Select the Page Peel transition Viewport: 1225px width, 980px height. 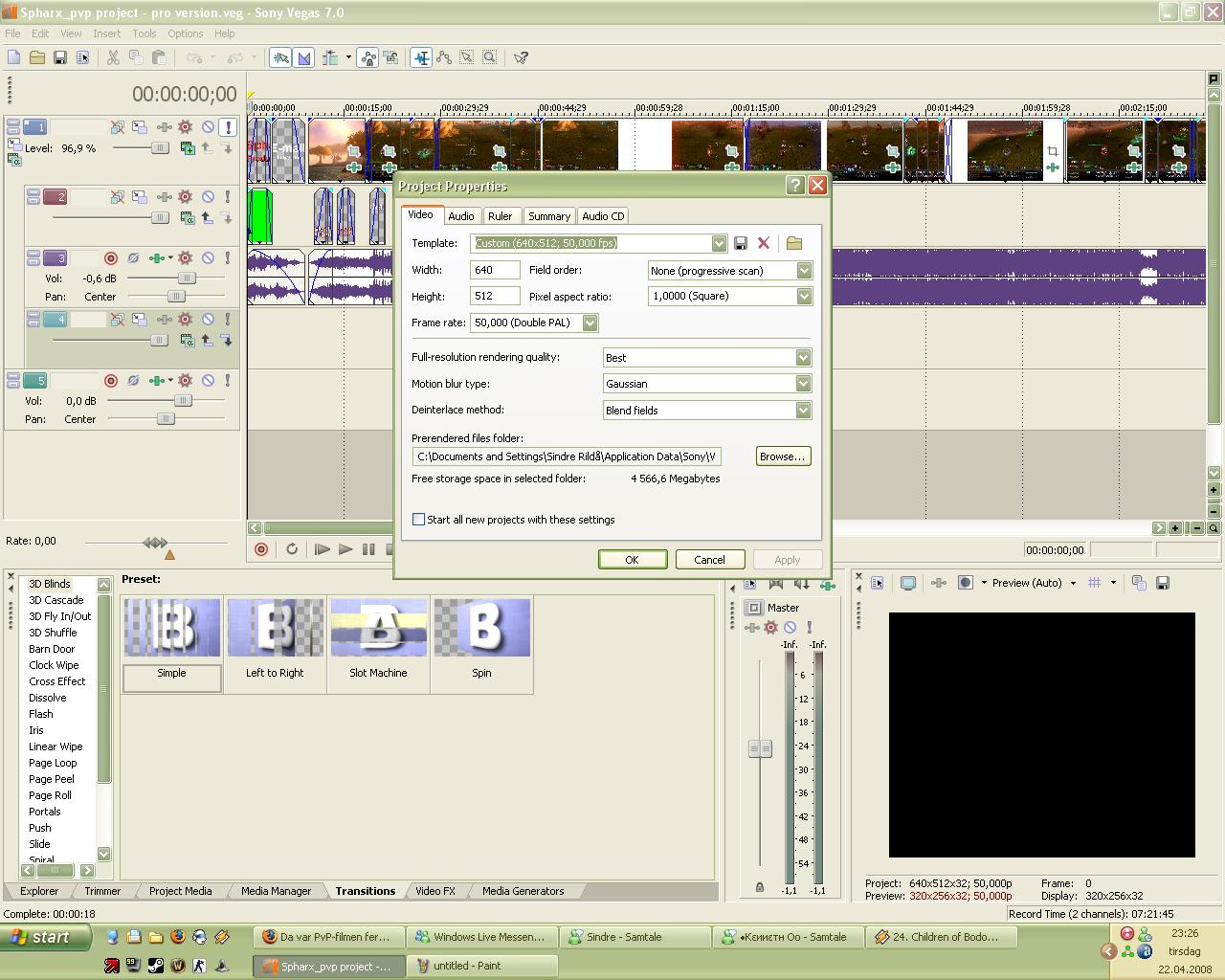coord(52,779)
